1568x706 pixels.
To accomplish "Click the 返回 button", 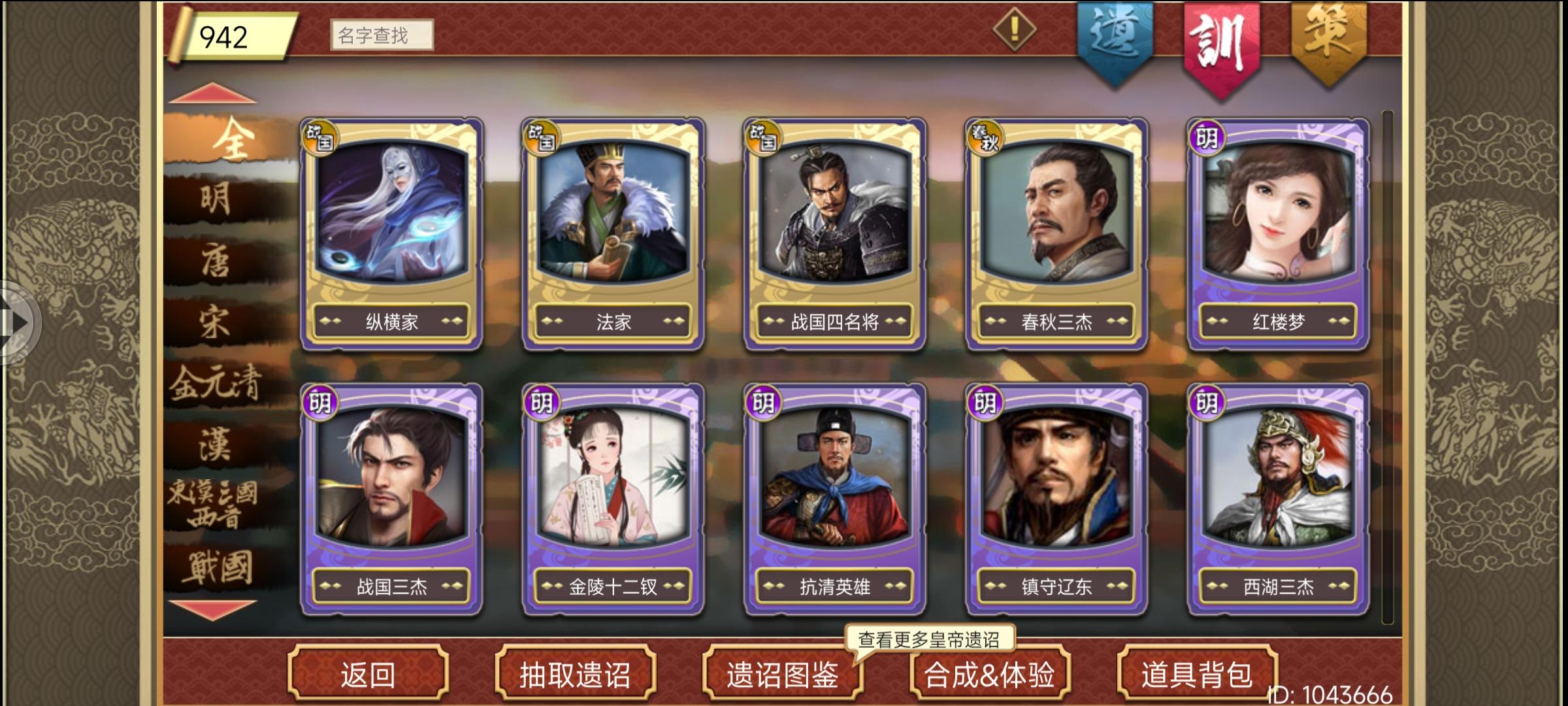I will 368,673.
